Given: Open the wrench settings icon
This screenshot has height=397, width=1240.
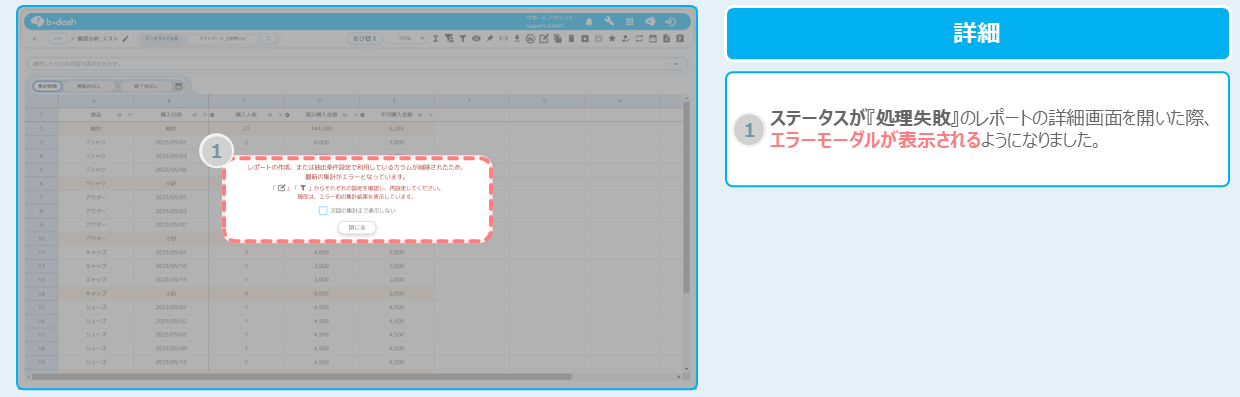Looking at the screenshot, I should click(x=609, y=21).
